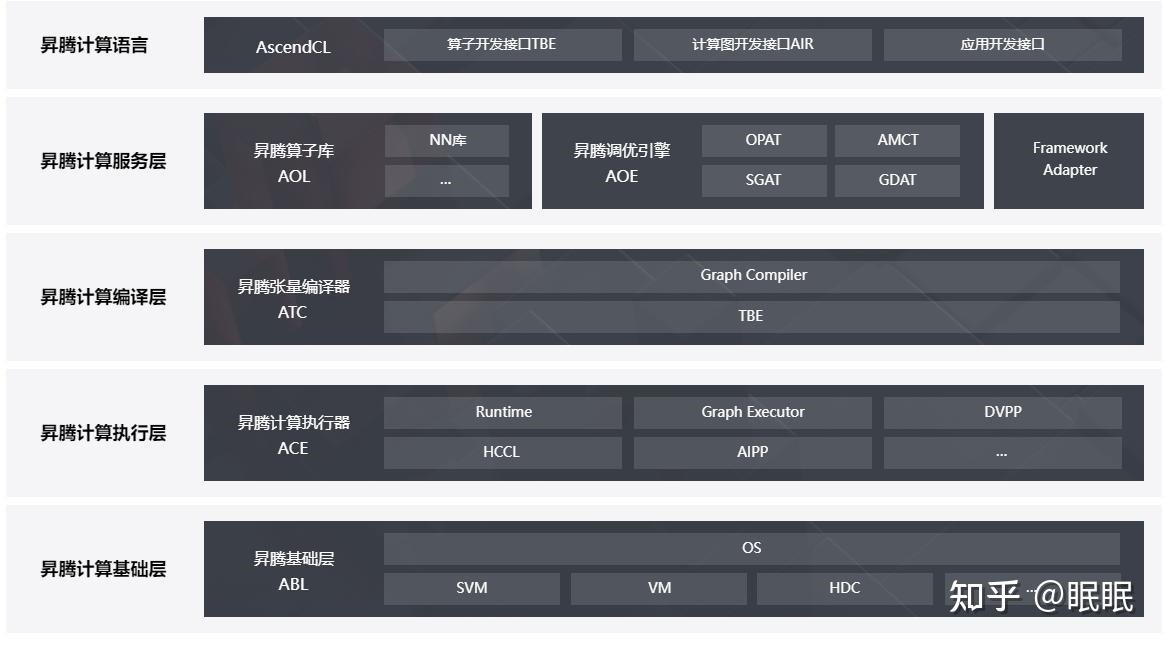This screenshot has height=647, width=1165.
Task: Click the SGAT box
Action: click(763, 180)
